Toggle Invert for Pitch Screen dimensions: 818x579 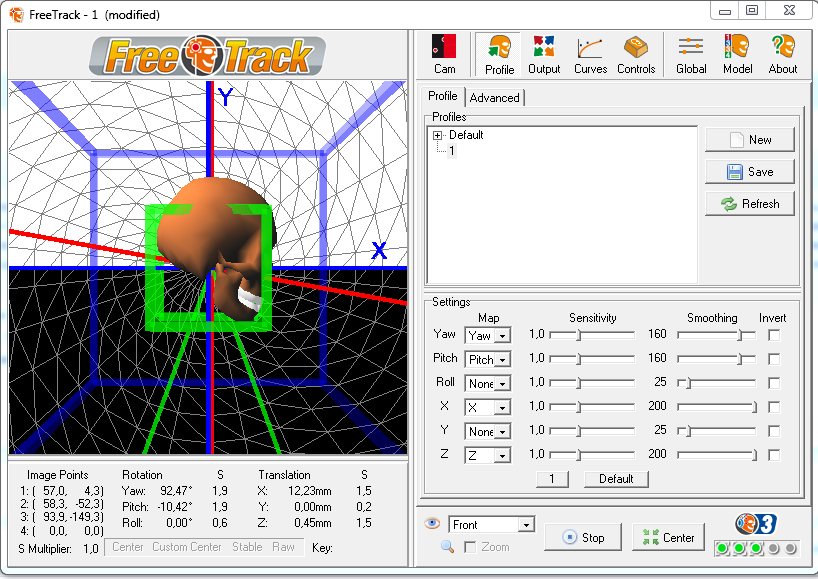(774, 359)
